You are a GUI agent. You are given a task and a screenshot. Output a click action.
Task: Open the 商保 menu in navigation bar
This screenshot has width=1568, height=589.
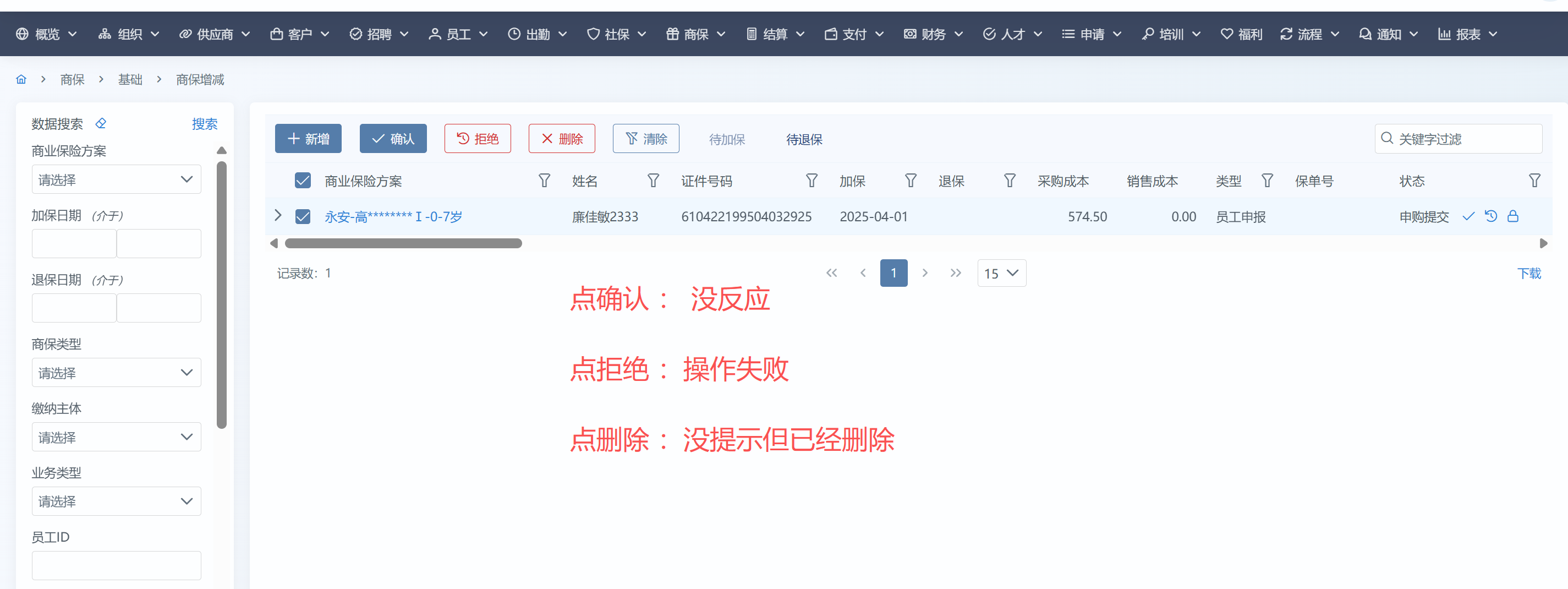coord(696,34)
